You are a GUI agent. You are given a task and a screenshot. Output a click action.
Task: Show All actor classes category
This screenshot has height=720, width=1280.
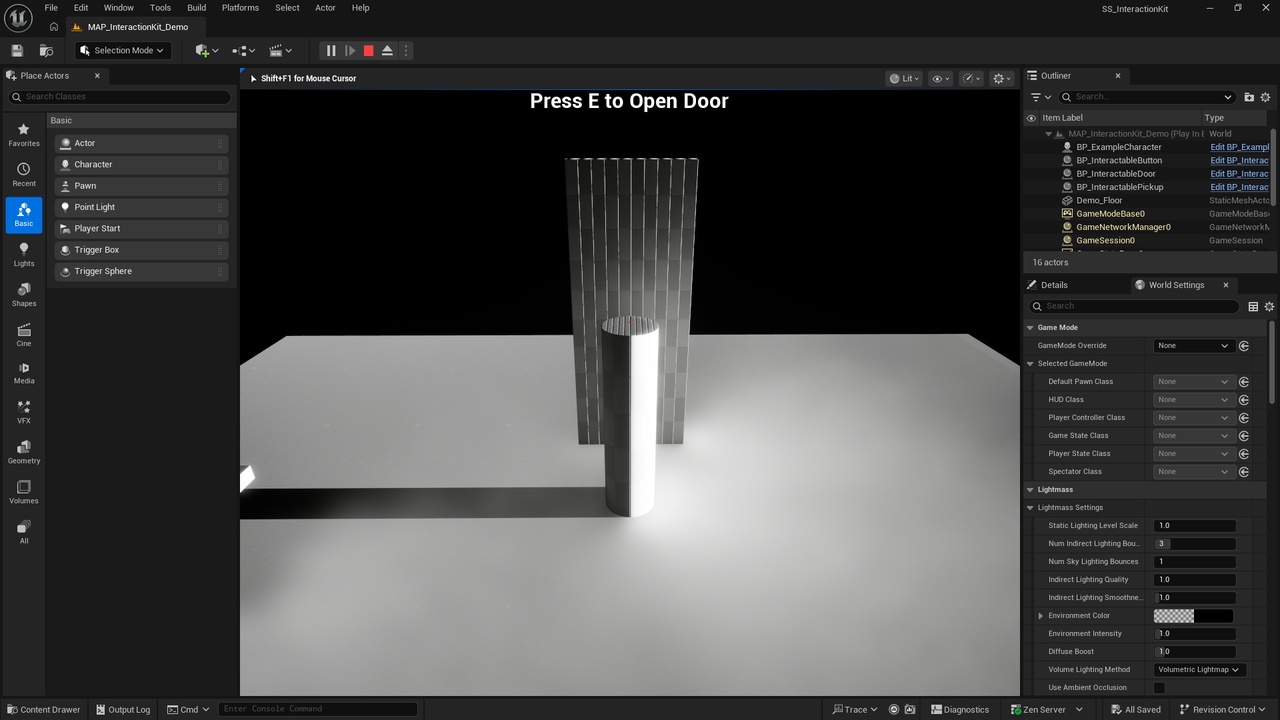coord(24,532)
